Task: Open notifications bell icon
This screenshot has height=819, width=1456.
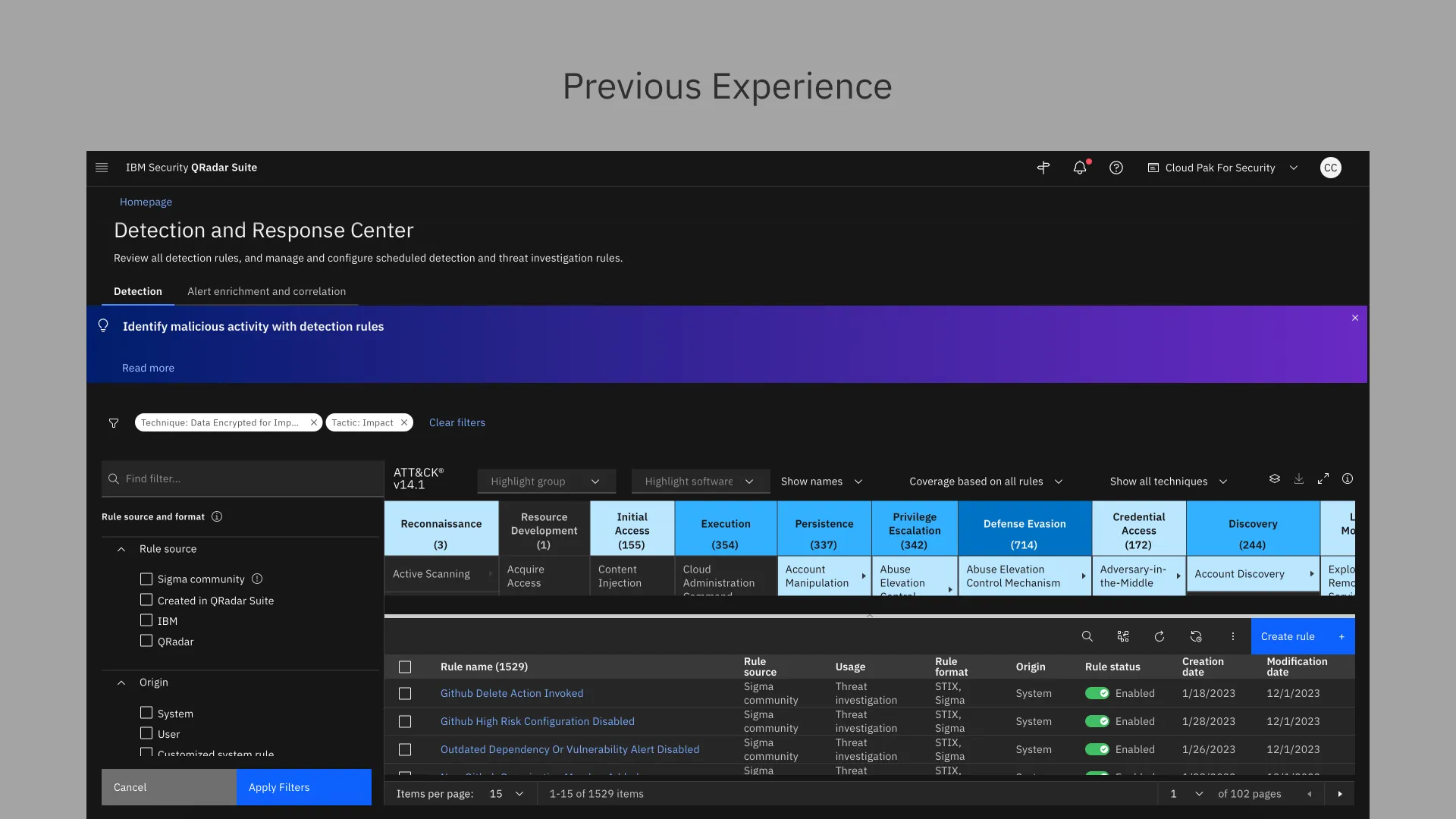Action: (x=1080, y=168)
